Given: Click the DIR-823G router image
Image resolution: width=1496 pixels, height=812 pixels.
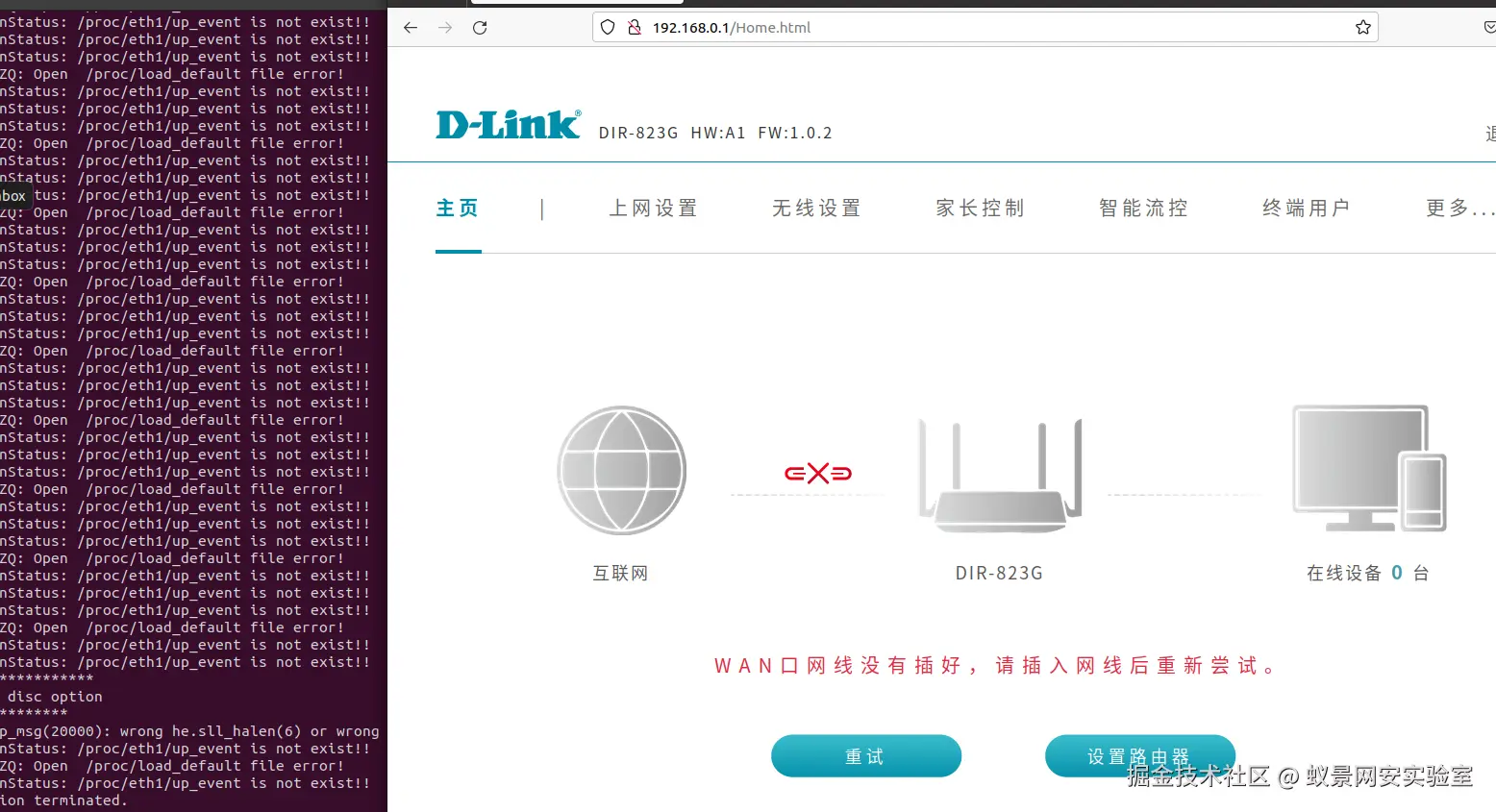Looking at the screenshot, I should (x=1000, y=476).
